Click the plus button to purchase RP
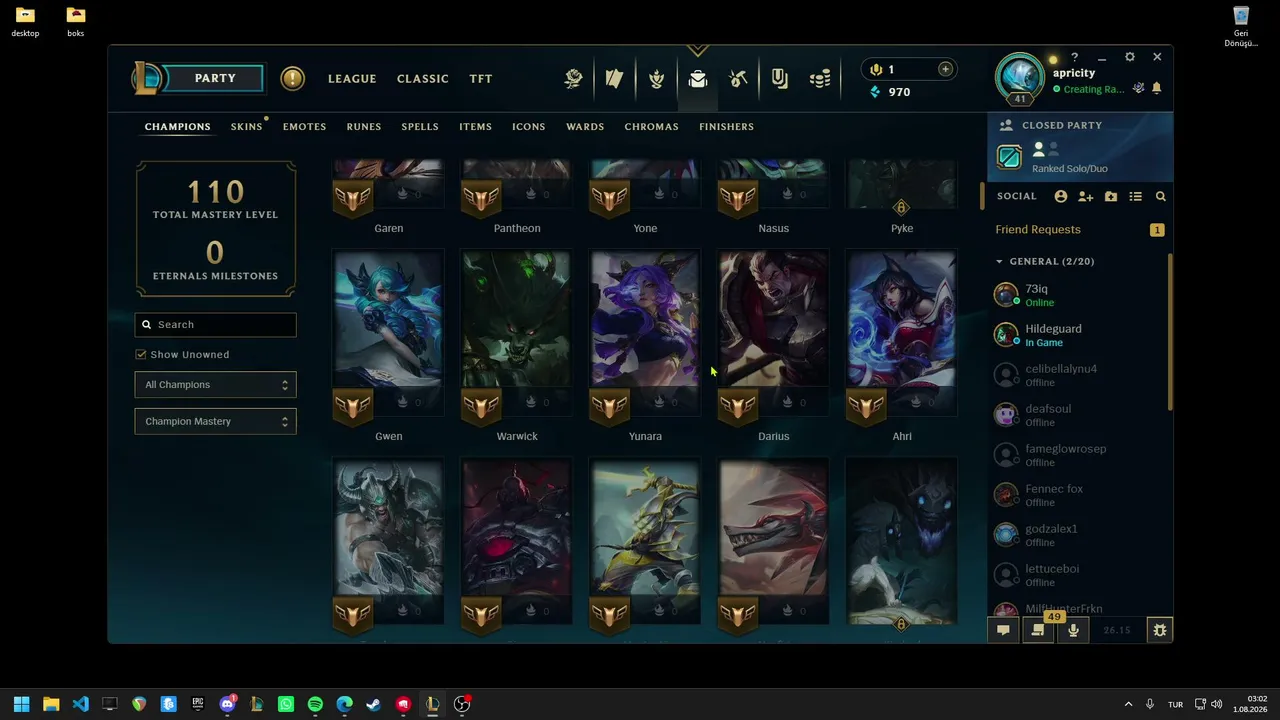The height and width of the screenshot is (720, 1280). pyautogui.click(x=945, y=69)
